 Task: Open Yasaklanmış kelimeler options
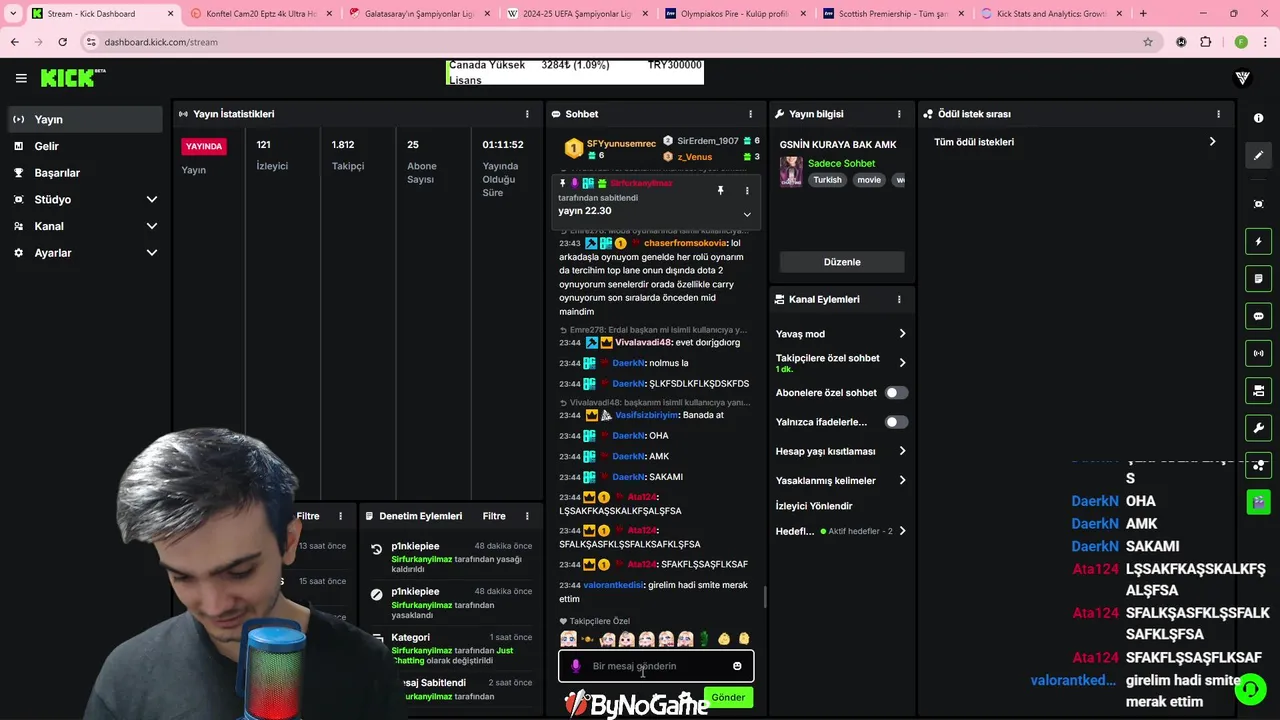click(x=902, y=480)
